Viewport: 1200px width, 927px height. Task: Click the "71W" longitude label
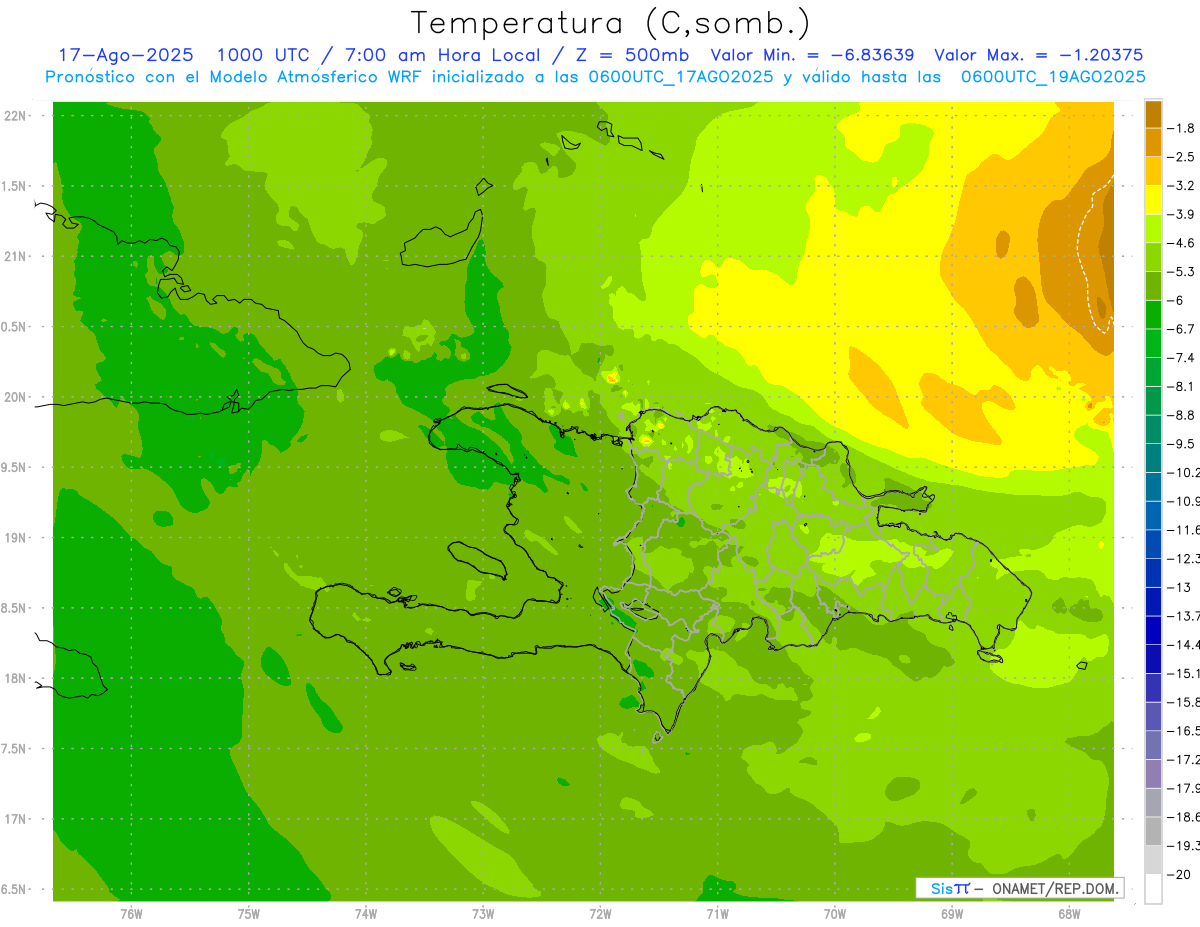717,913
